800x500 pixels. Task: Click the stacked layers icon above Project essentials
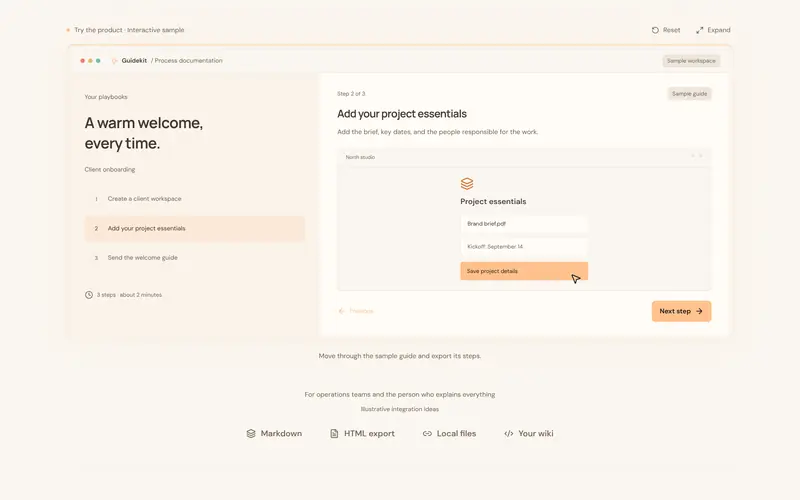pyautogui.click(x=467, y=184)
